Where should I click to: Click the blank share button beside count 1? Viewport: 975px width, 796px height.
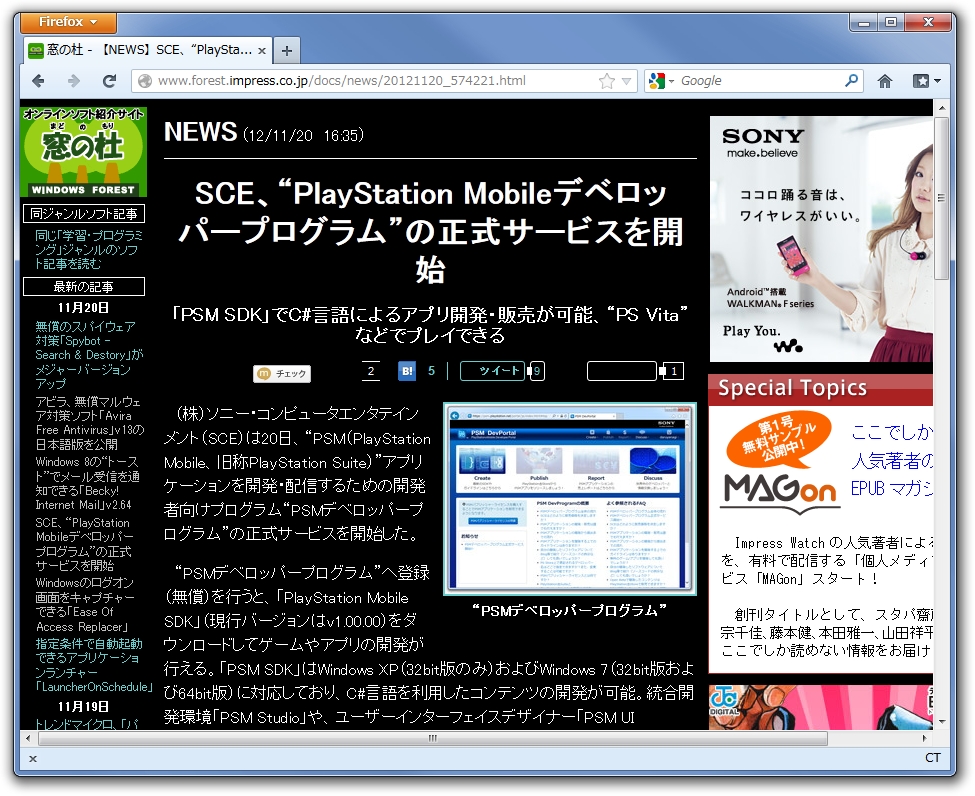point(622,371)
